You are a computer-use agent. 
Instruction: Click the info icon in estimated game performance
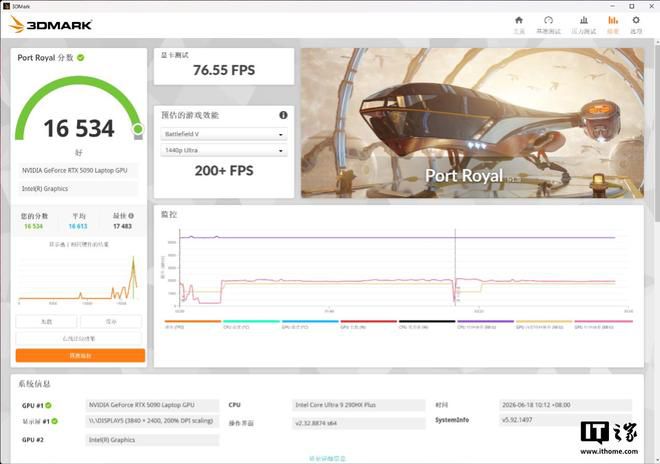(283, 115)
